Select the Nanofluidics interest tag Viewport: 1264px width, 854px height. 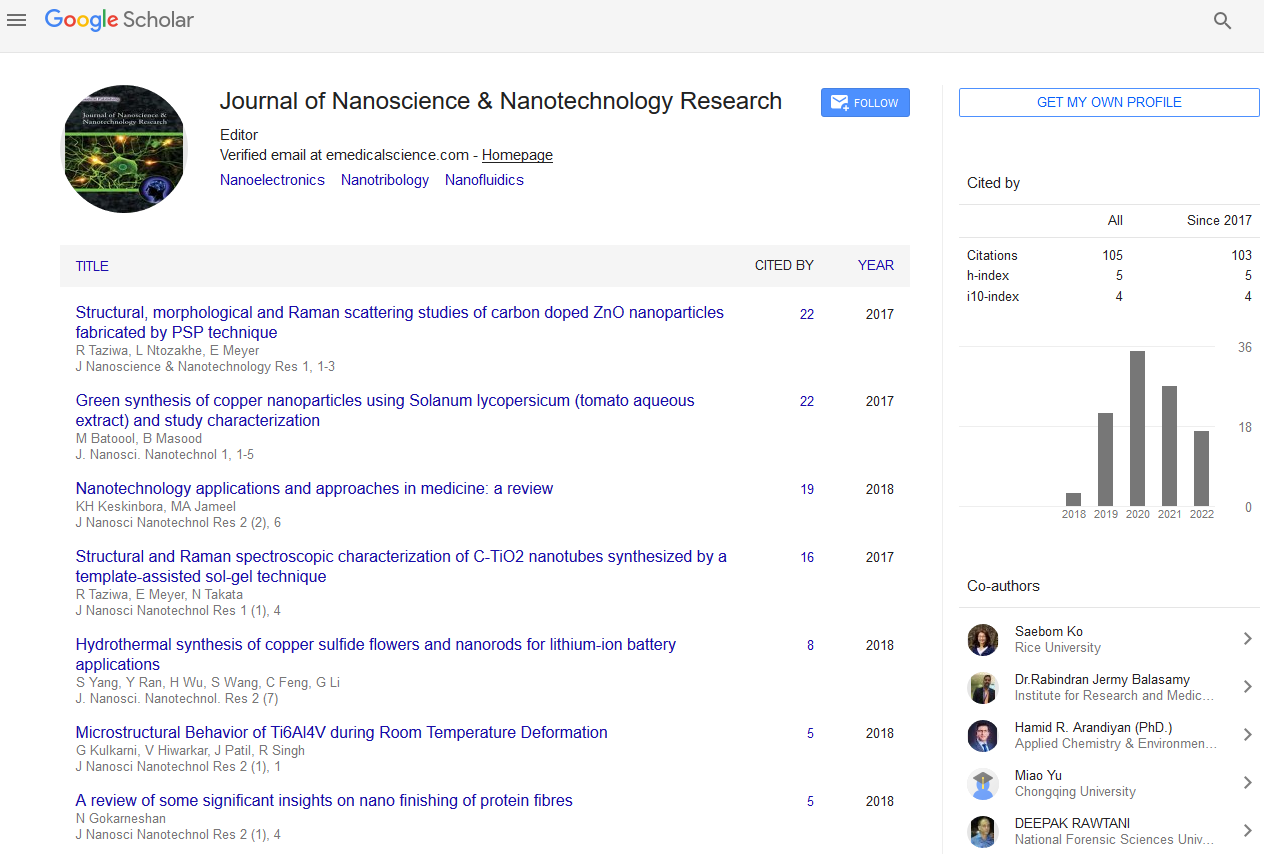pos(484,180)
